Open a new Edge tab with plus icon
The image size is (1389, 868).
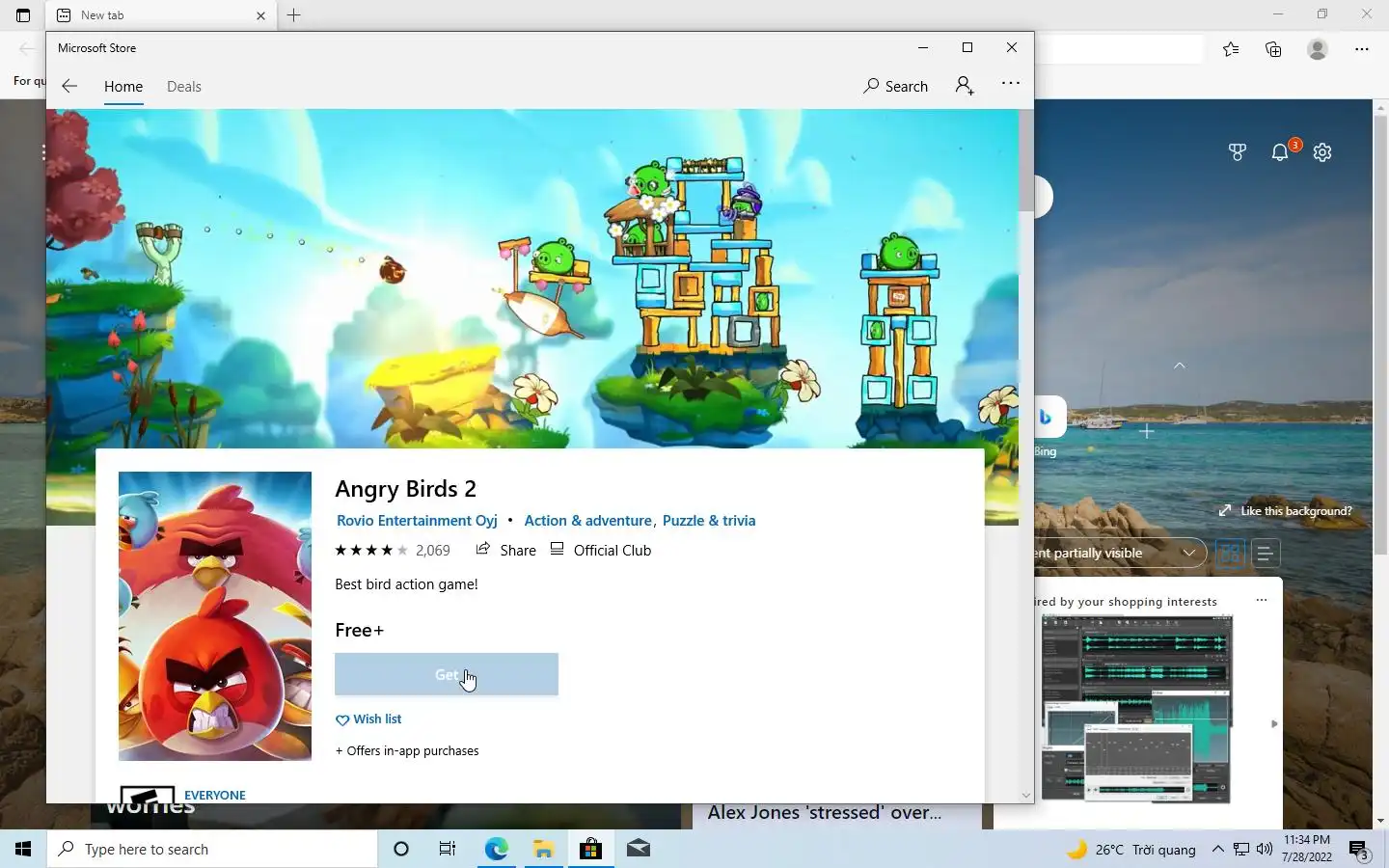pyautogui.click(x=294, y=15)
